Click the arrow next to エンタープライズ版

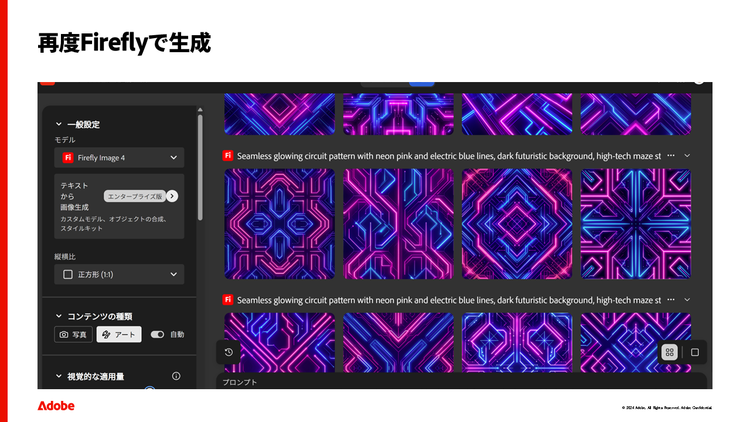point(172,196)
